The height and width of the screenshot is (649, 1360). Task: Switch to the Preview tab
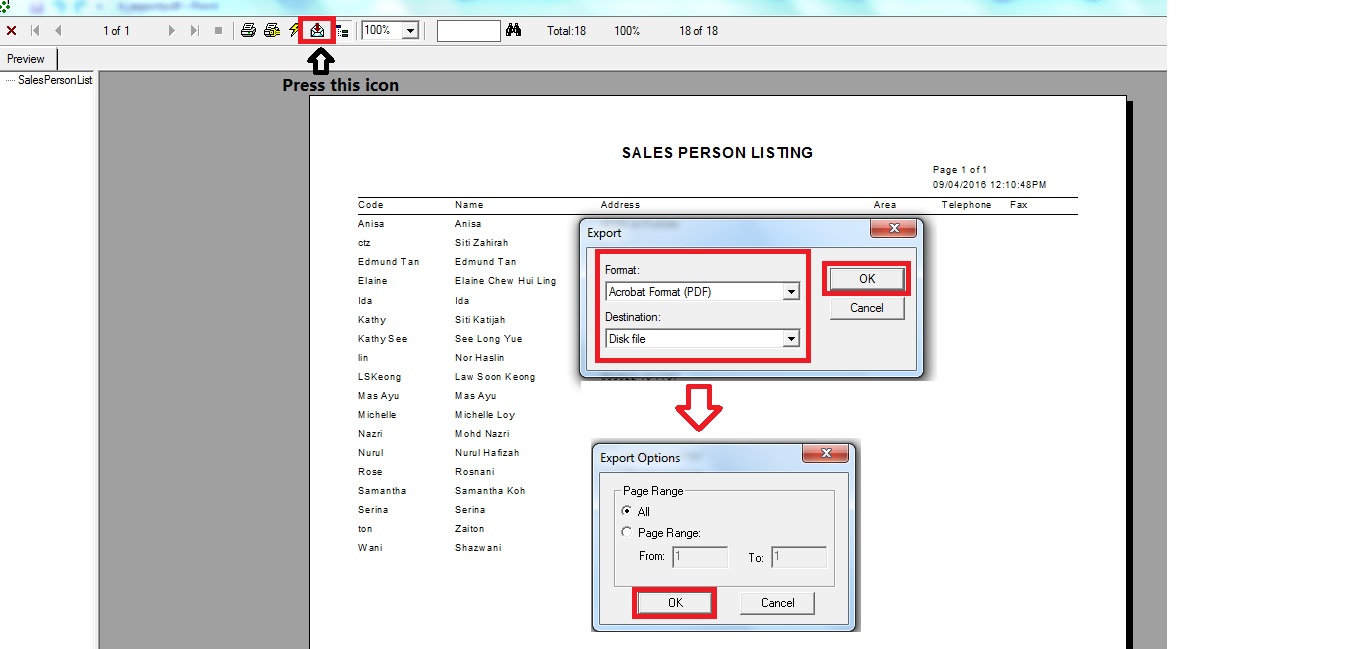pyautogui.click(x=27, y=59)
